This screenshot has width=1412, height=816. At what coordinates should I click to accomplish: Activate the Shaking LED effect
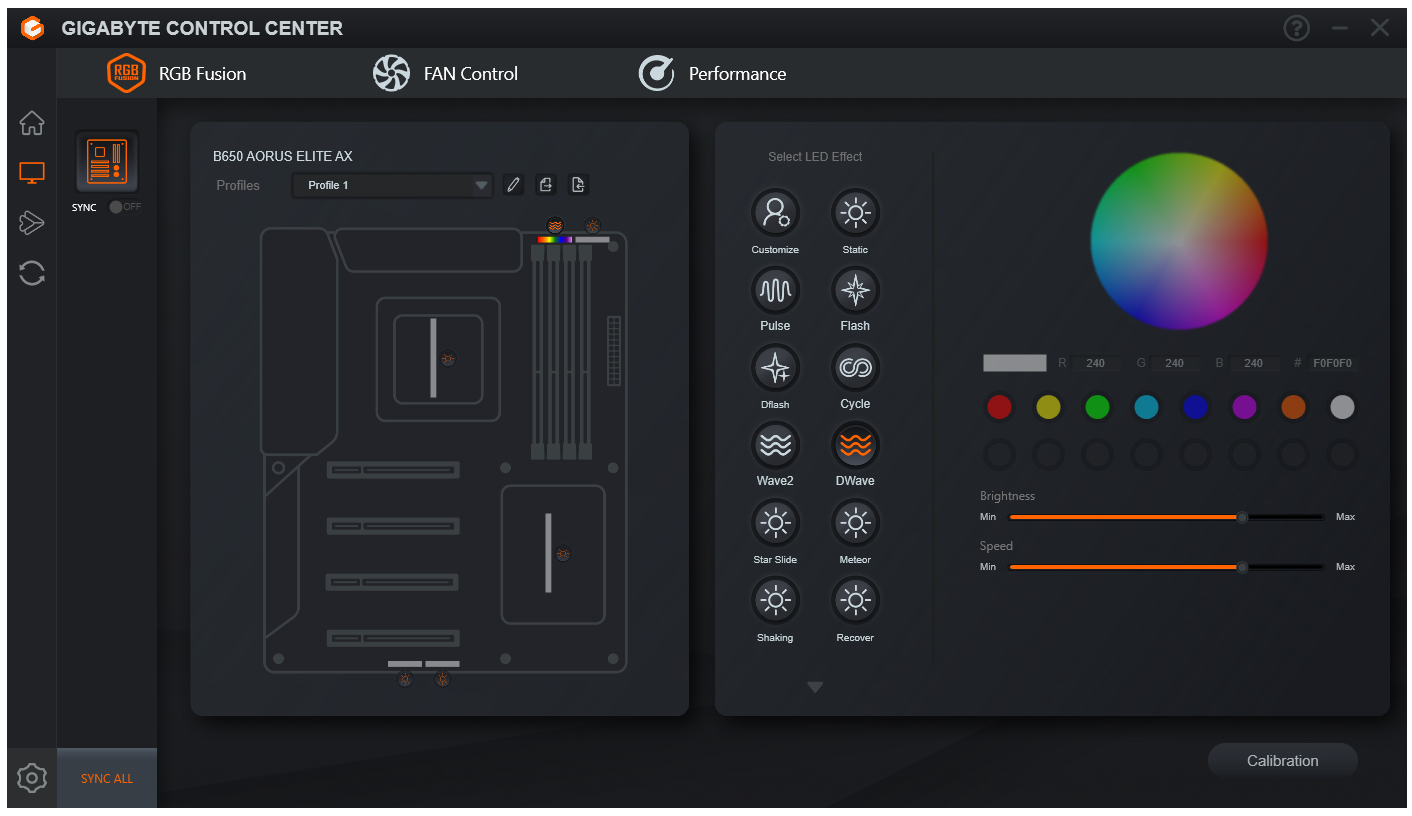pyautogui.click(x=775, y=600)
